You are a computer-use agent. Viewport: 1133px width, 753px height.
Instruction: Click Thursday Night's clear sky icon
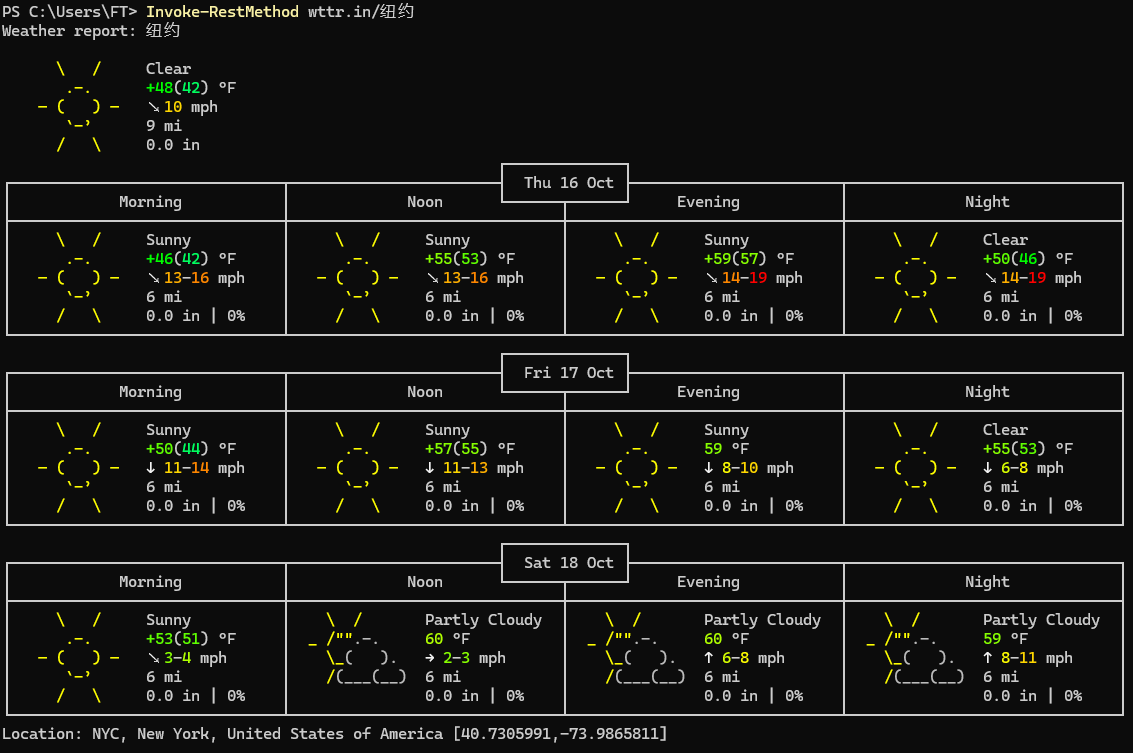pyautogui.click(x=915, y=278)
